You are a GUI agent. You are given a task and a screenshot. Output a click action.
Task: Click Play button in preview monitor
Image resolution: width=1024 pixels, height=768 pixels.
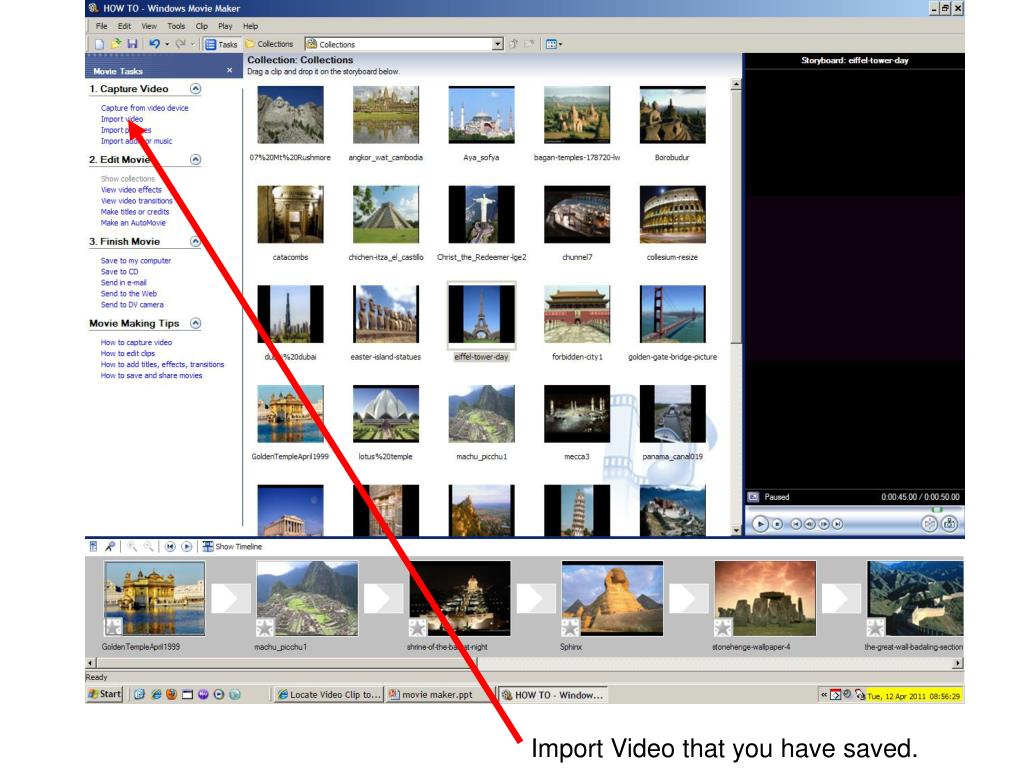pyautogui.click(x=760, y=524)
